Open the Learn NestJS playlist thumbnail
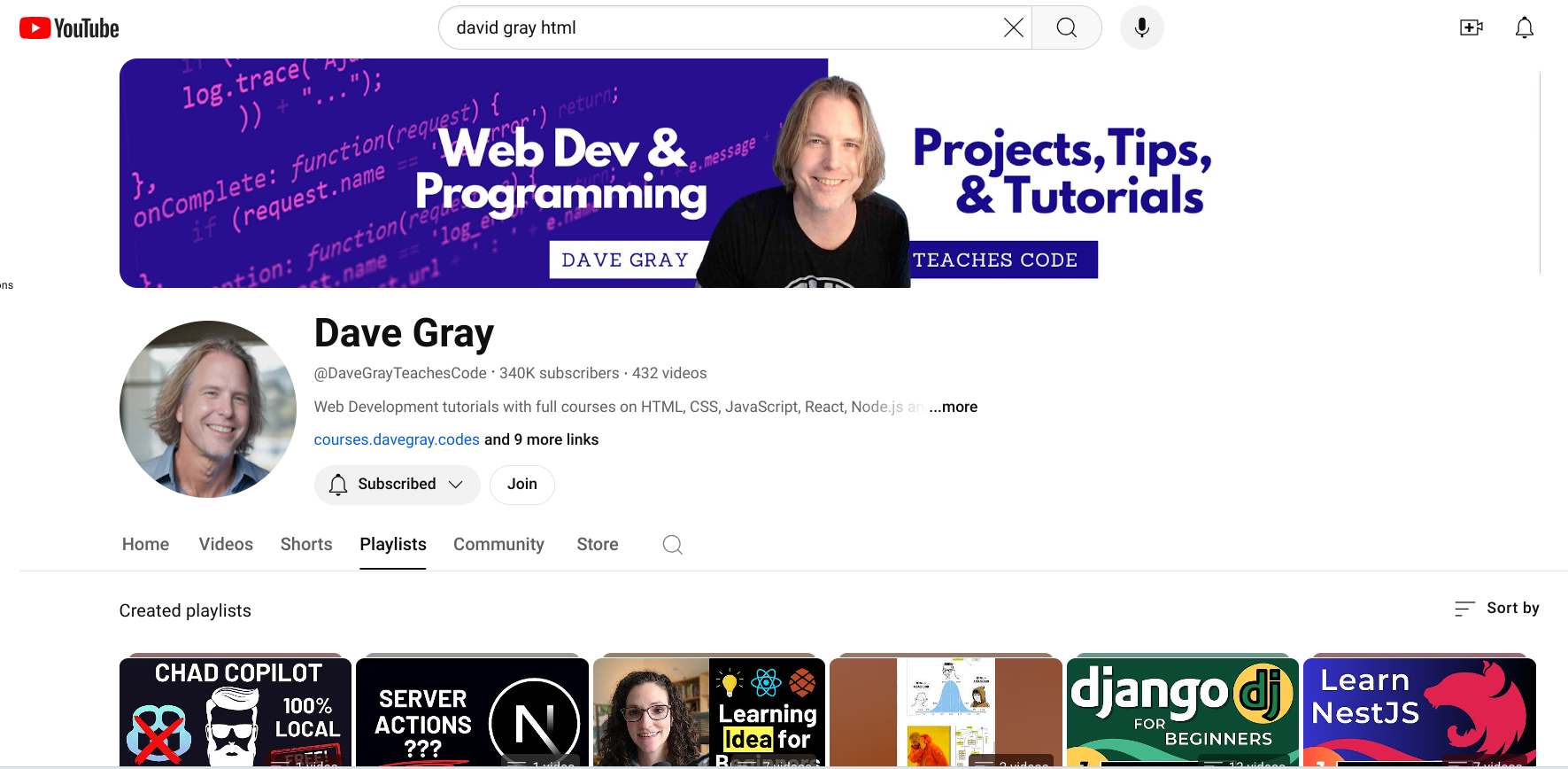 point(1419,712)
